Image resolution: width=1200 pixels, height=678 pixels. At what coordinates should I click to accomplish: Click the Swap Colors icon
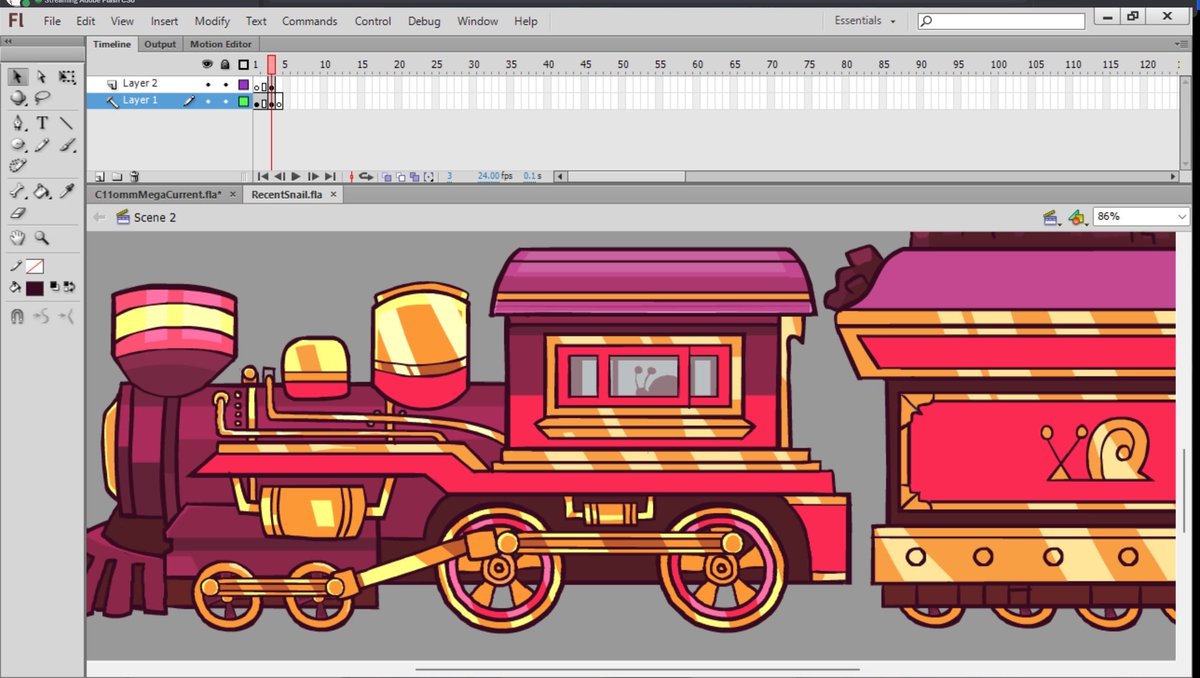pyautogui.click(x=69, y=288)
